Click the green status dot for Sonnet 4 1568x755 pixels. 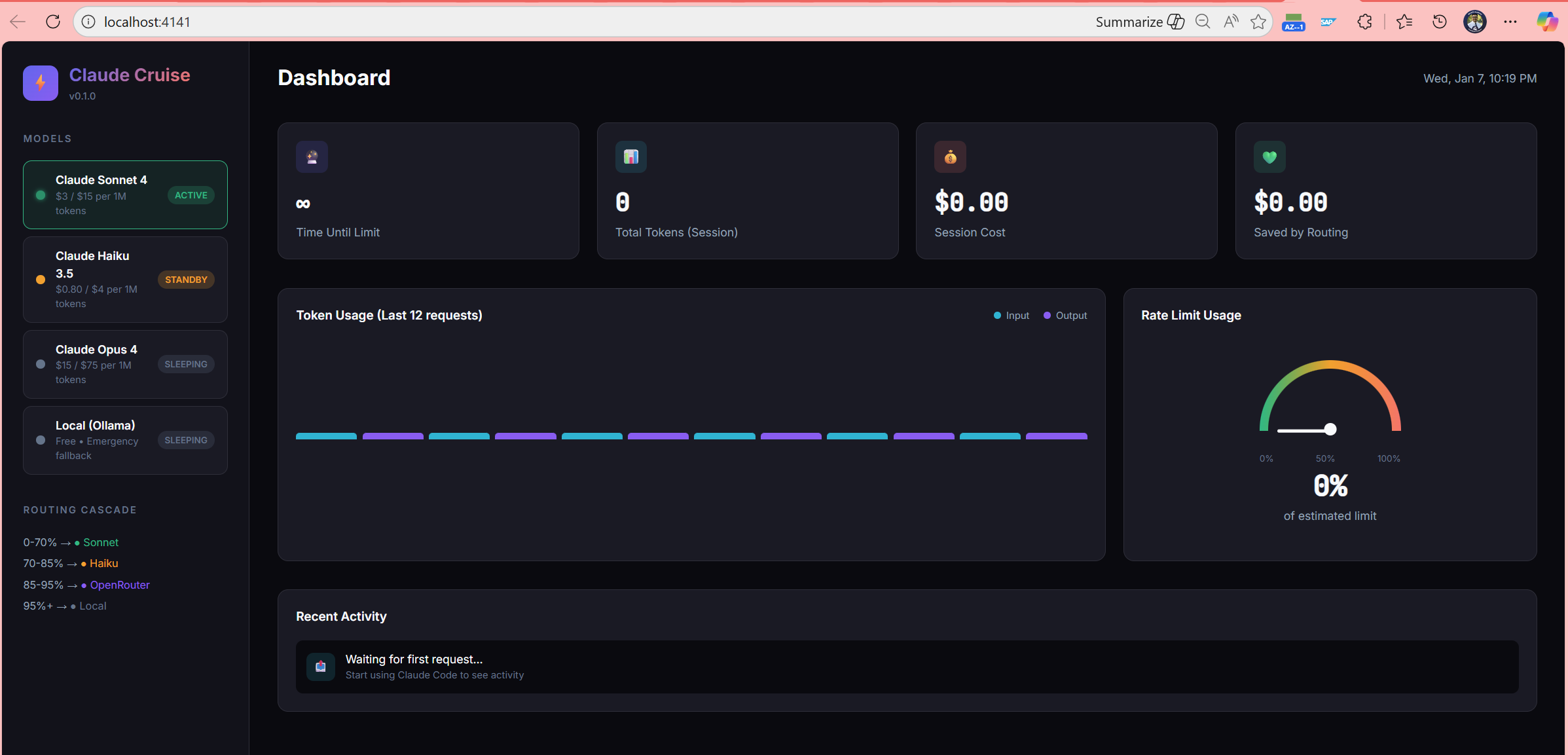tap(41, 195)
